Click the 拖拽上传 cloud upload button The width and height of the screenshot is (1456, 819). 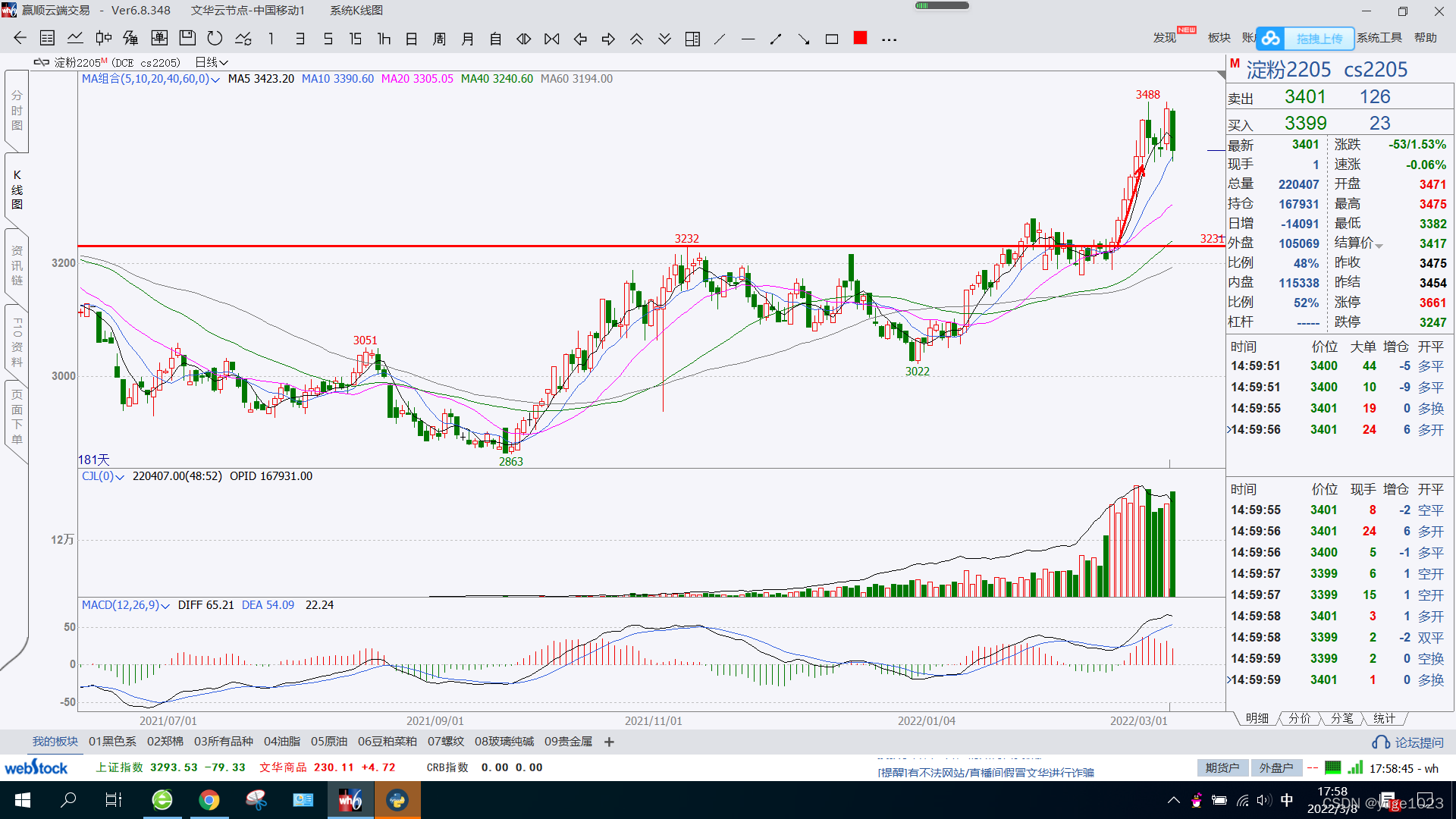click(x=1305, y=38)
